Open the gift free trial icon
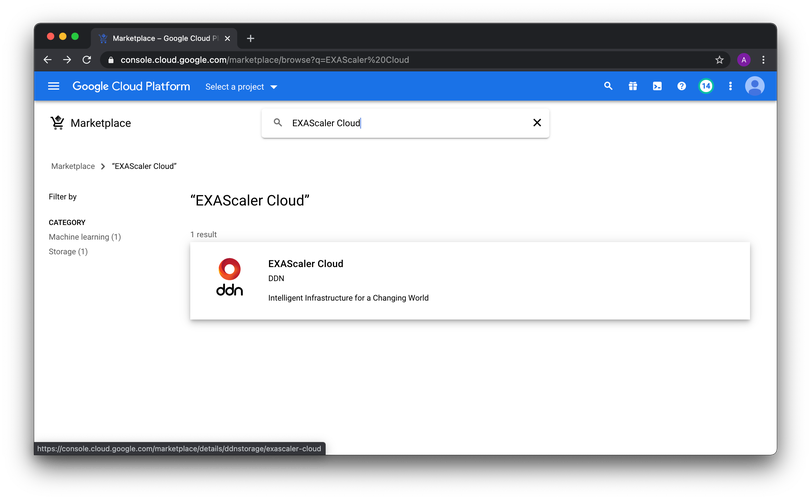Viewport: 811px width, 500px height. point(633,86)
